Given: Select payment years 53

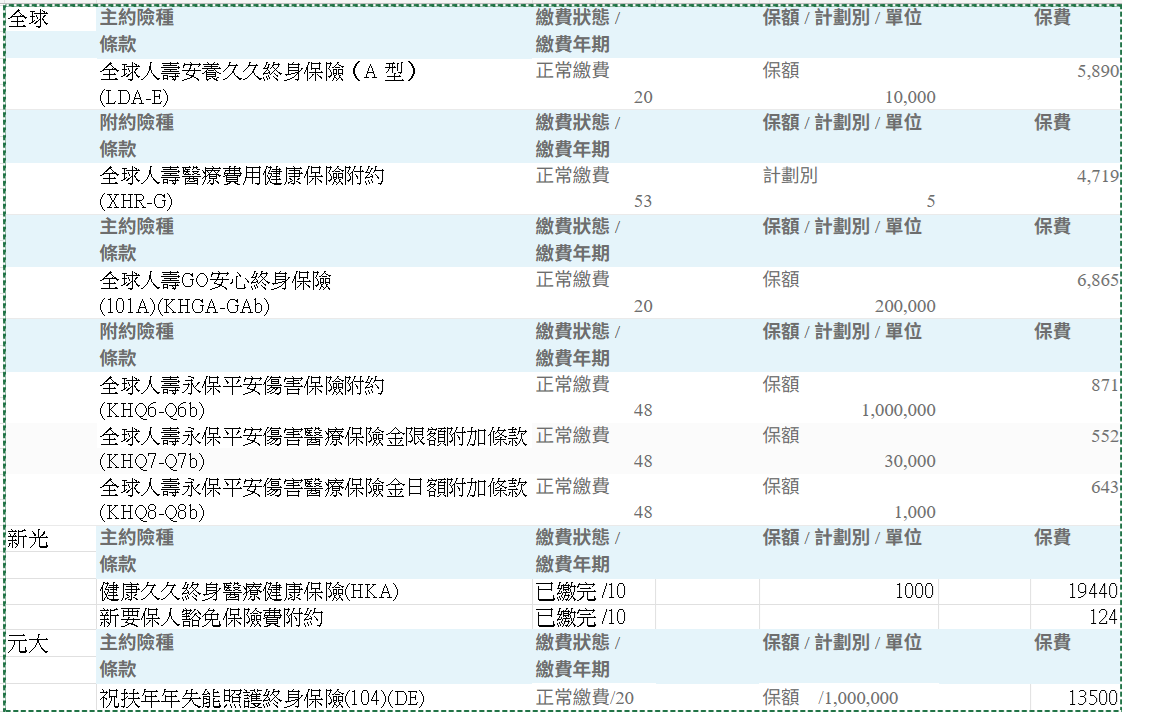Looking at the screenshot, I should click(643, 201).
